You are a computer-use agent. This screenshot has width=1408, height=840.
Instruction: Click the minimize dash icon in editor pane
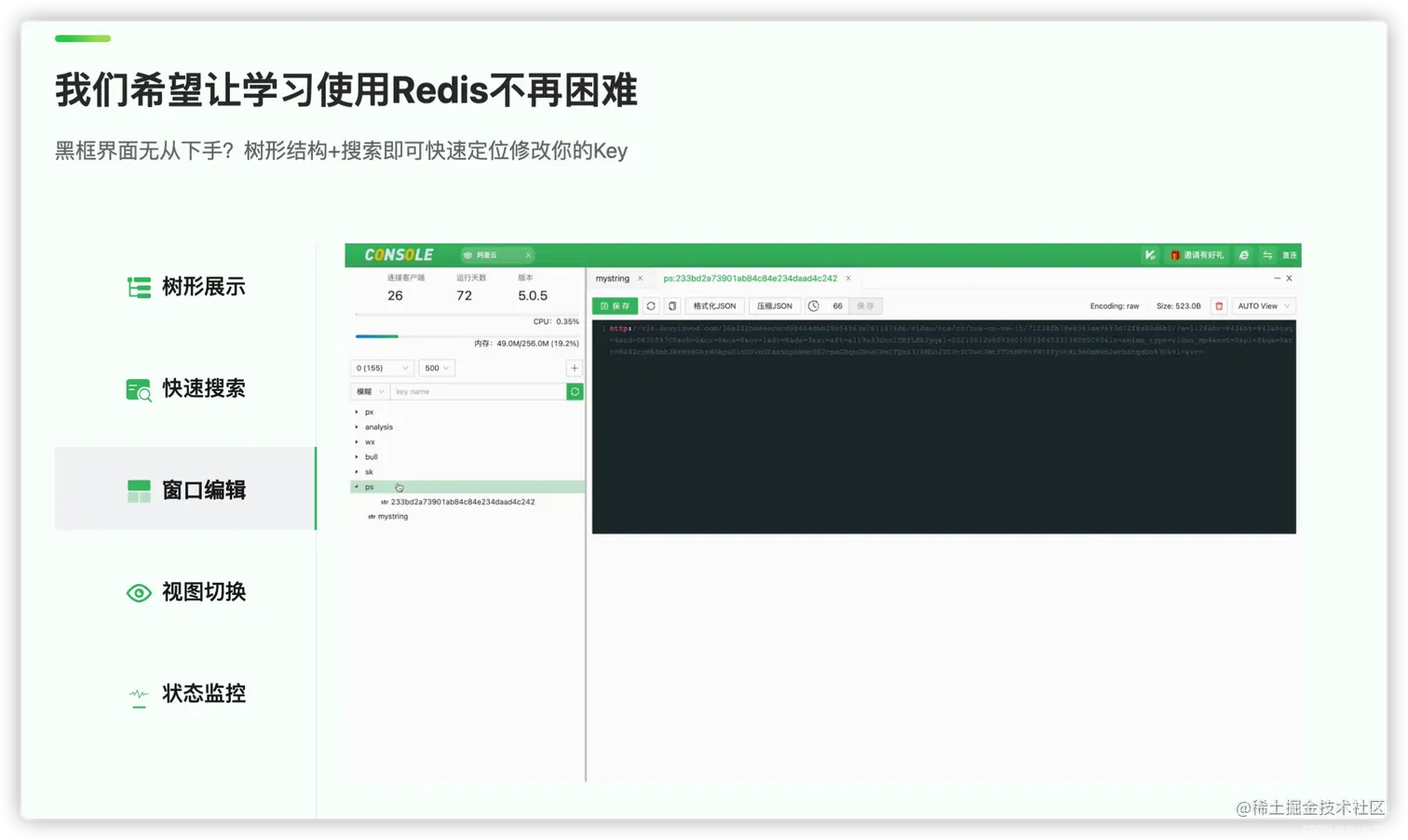[x=1277, y=278]
